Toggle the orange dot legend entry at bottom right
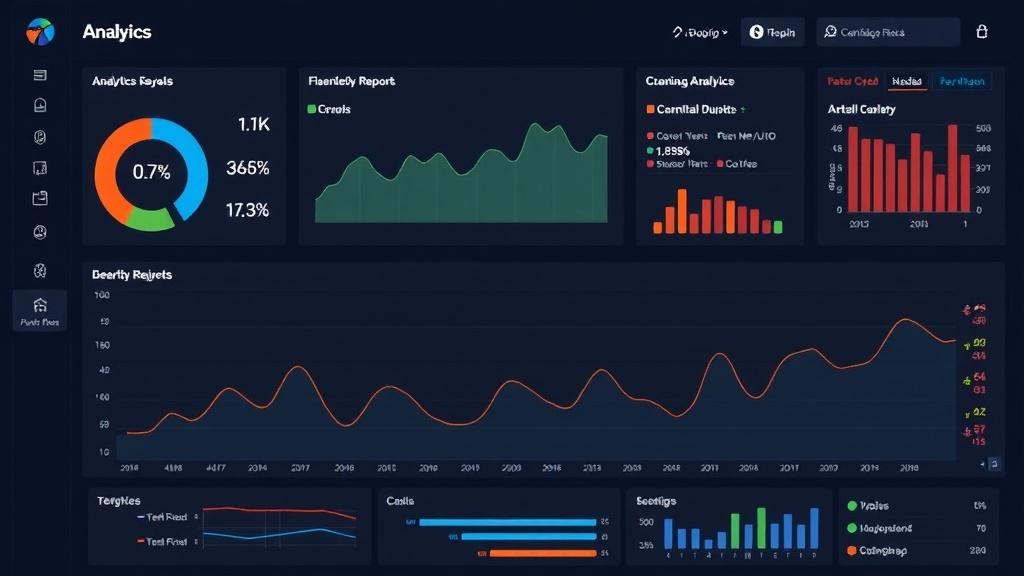This screenshot has height=576, width=1024. pyautogui.click(x=877, y=551)
